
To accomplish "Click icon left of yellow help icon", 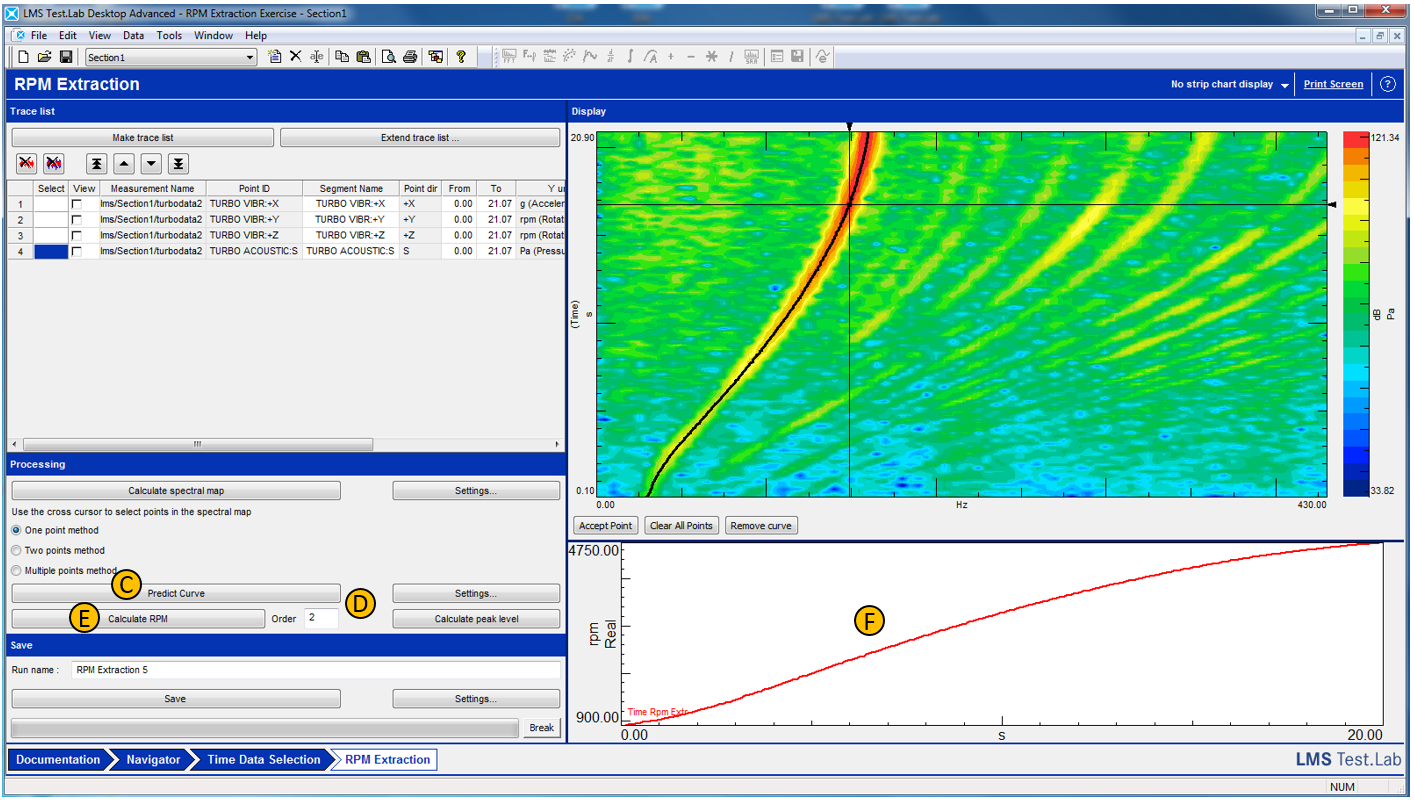I will (436, 57).
